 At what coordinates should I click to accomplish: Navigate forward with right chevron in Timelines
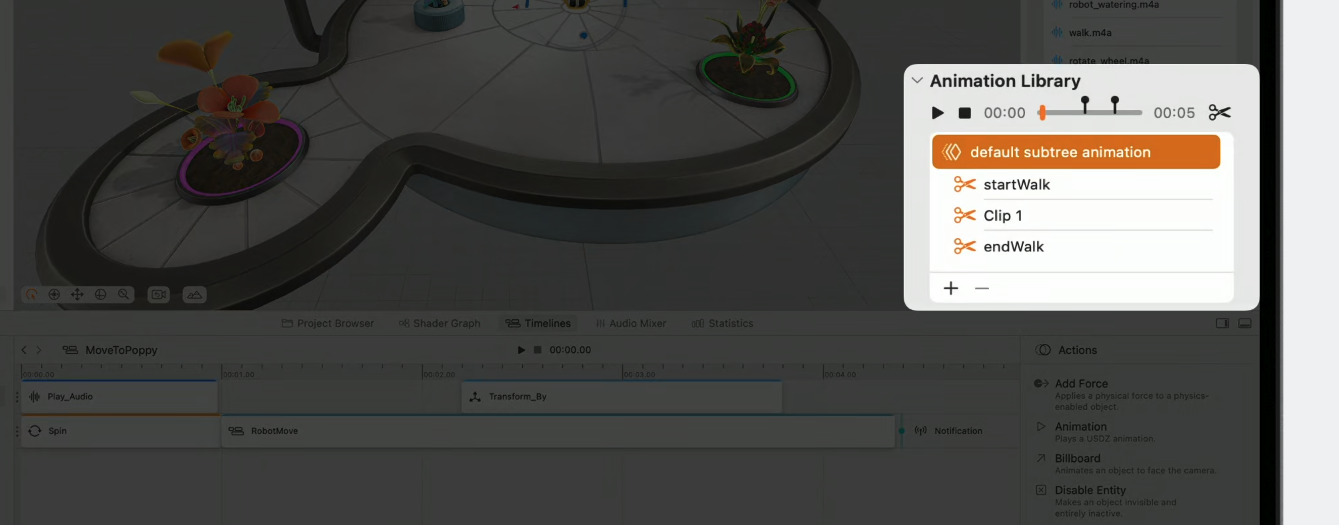click(39, 350)
